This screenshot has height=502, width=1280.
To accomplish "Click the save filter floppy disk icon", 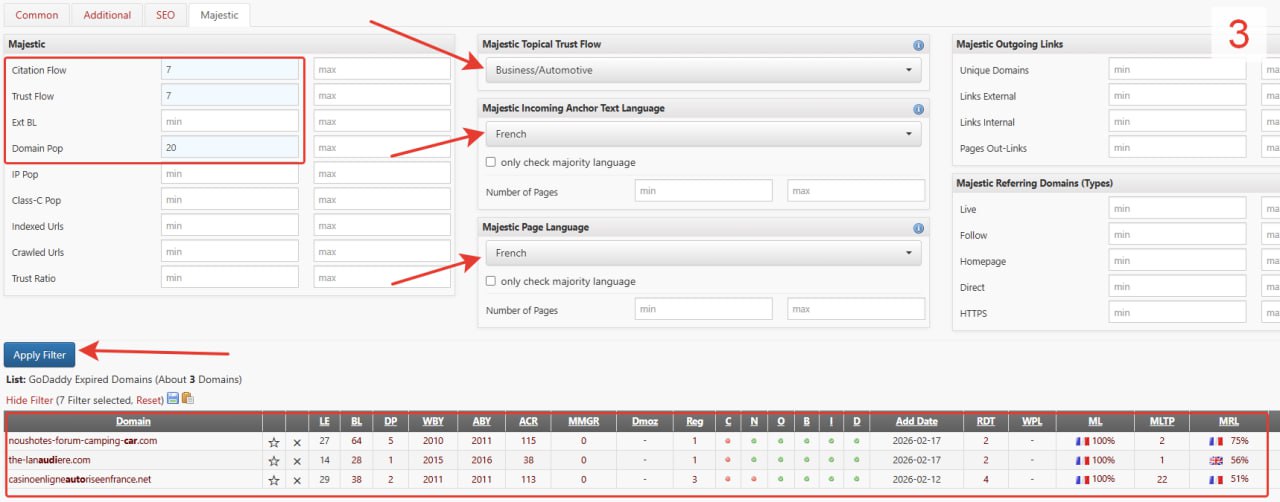I will (x=173, y=399).
